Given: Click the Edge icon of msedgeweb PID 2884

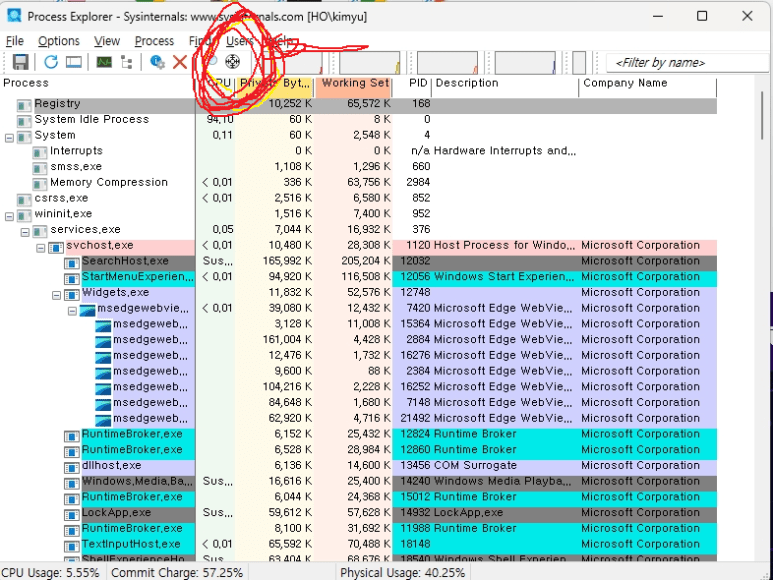Looking at the screenshot, I should pos(103,341).
